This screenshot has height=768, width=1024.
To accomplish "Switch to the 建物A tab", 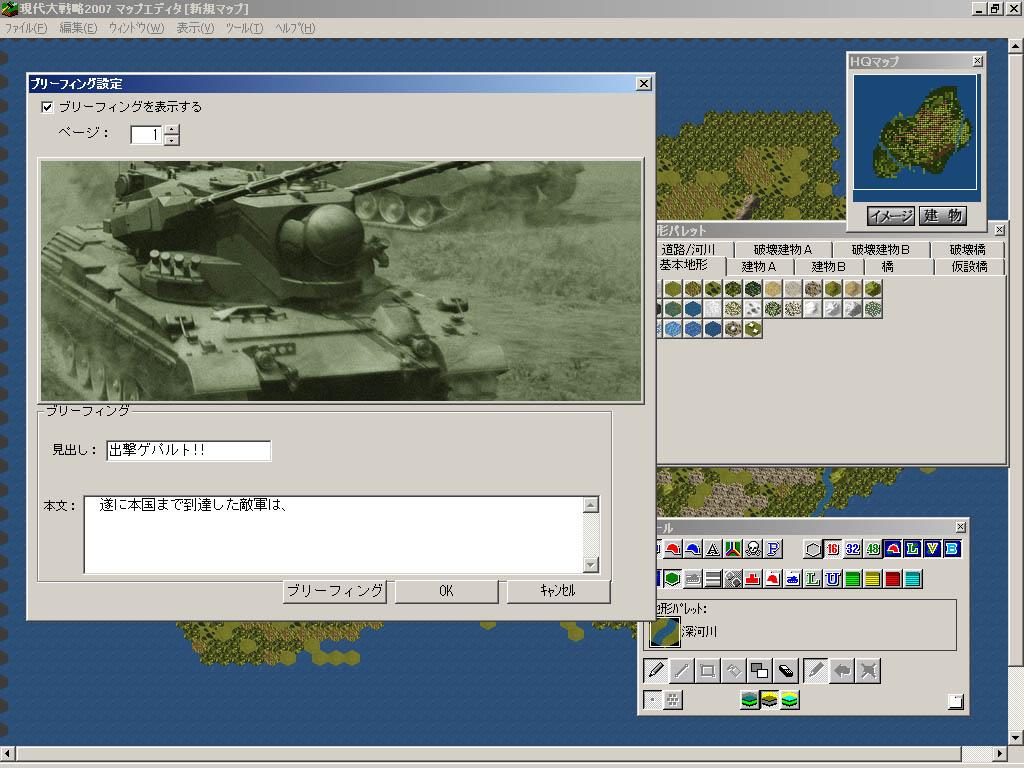I will coord(759,267).
